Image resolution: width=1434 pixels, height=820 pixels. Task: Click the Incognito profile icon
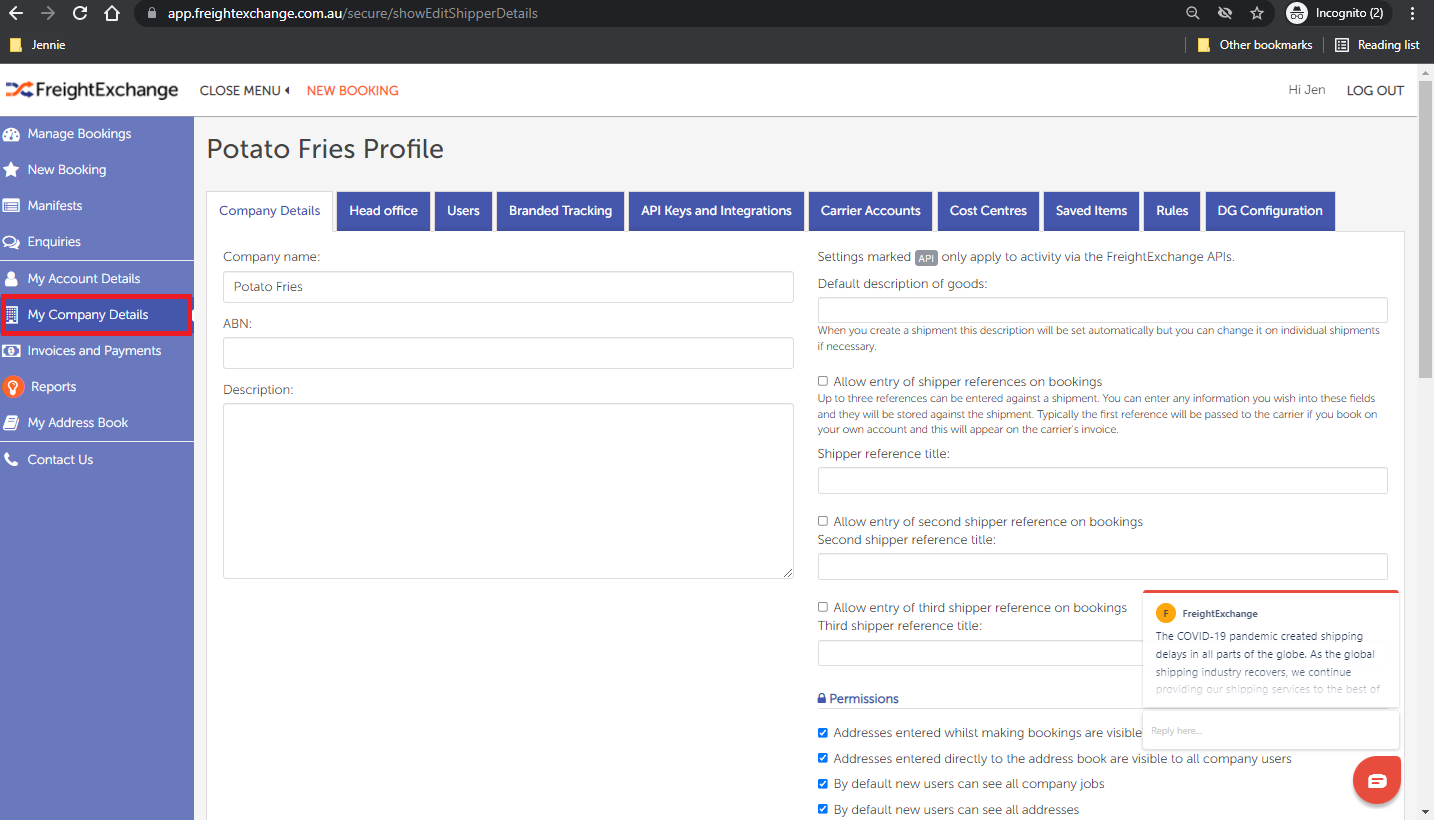click(x=1297, y=13)
